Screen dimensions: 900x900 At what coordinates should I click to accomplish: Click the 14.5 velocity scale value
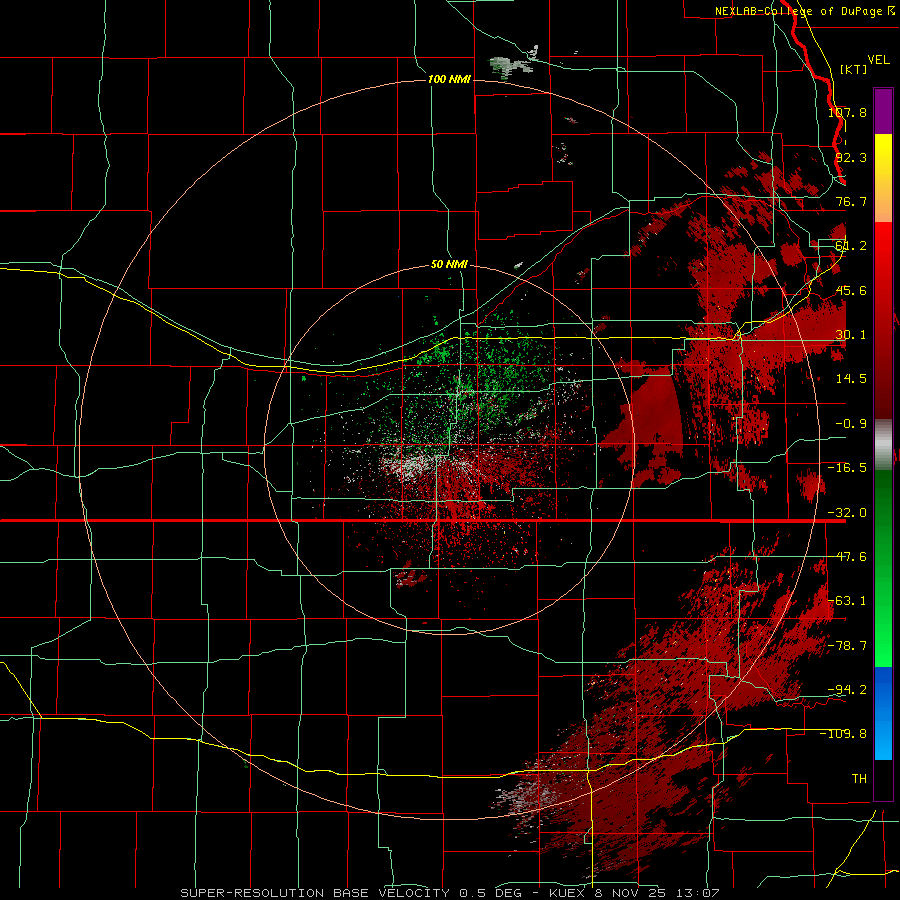tap(851, 379)
